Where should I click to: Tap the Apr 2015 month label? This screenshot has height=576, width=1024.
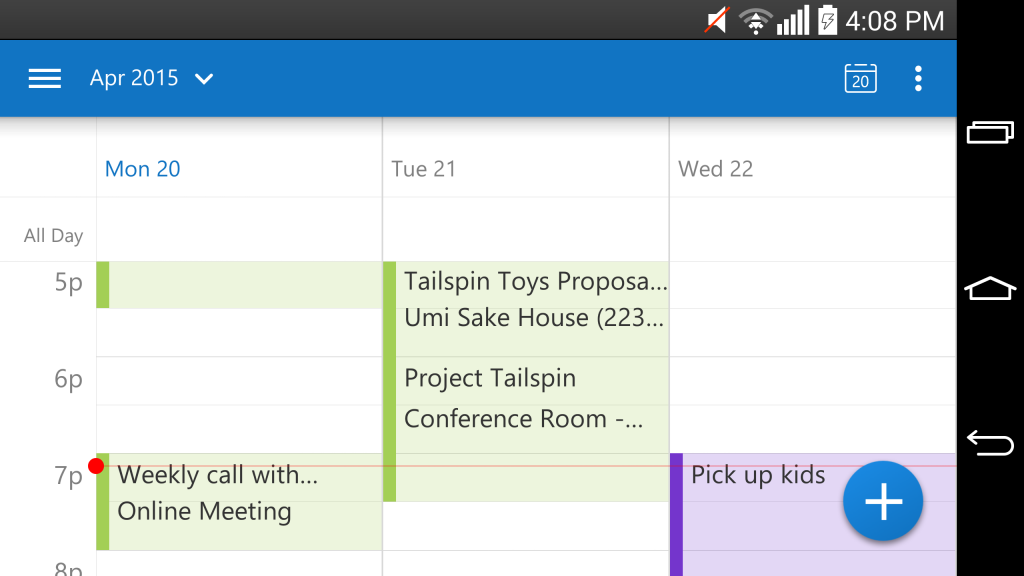134,79
